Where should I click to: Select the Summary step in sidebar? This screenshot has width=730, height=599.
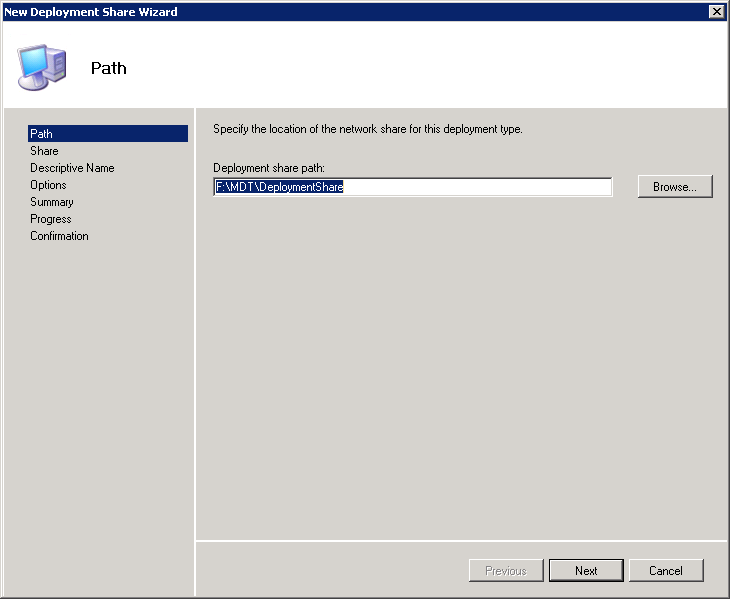click(52, 202)
